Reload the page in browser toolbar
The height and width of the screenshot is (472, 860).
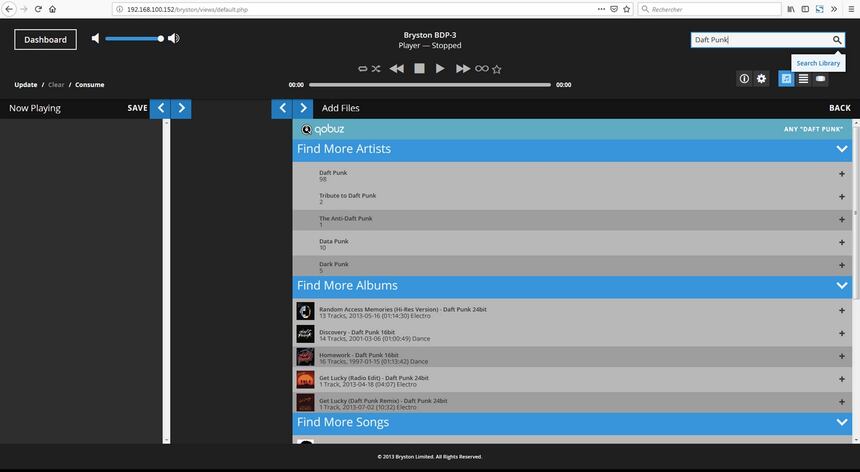pos(38,9)
